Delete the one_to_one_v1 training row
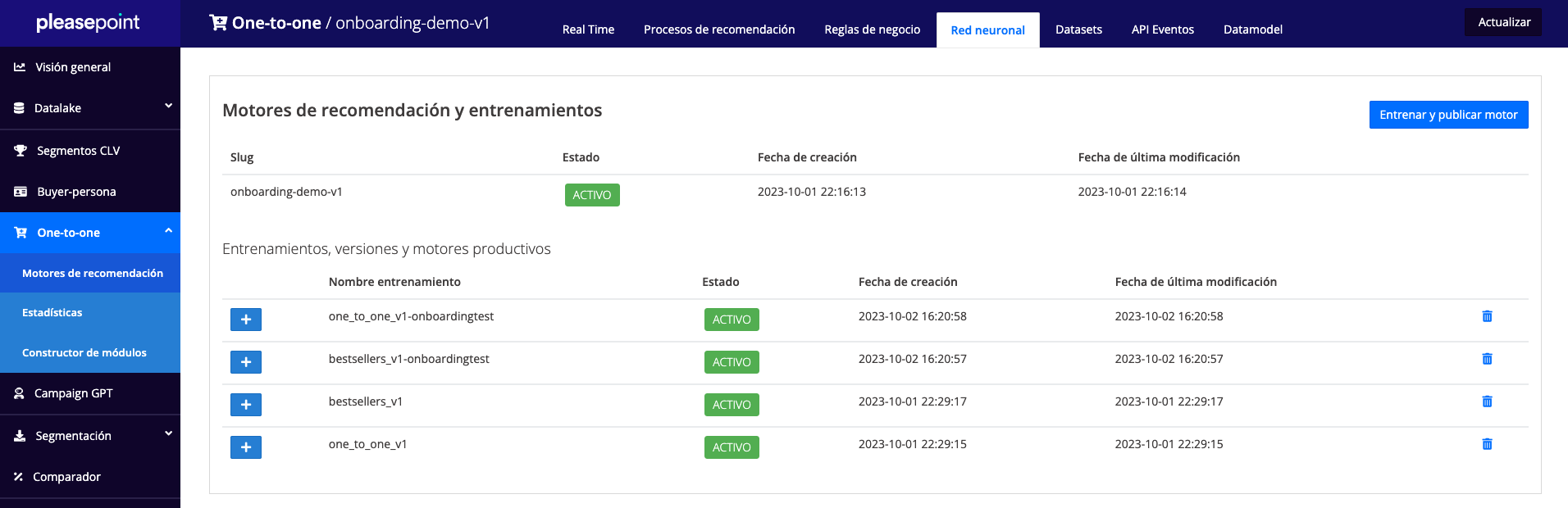The image size is (1568, 508). 1487,444
